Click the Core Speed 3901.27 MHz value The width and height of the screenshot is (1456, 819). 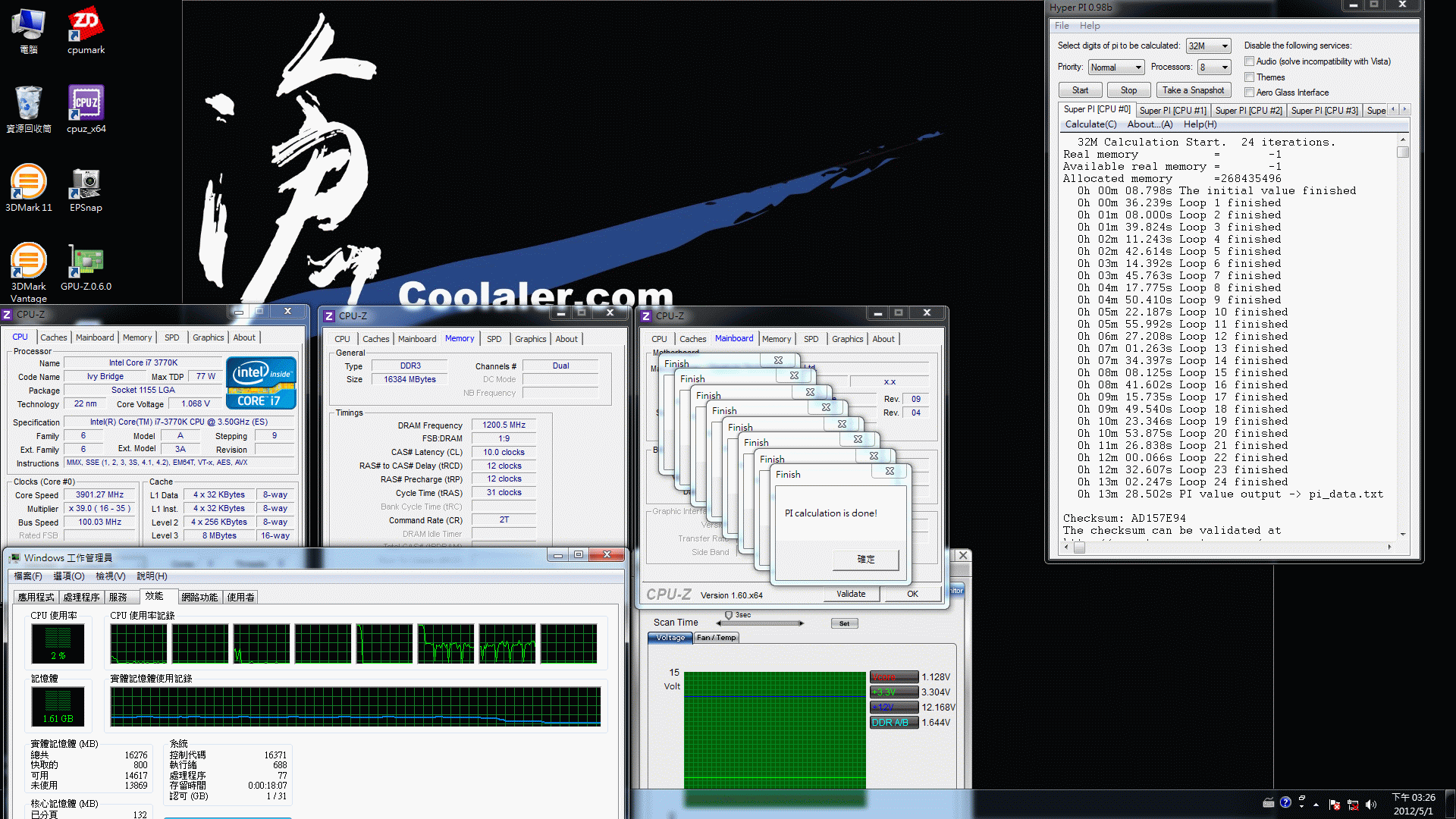point(99,495)
